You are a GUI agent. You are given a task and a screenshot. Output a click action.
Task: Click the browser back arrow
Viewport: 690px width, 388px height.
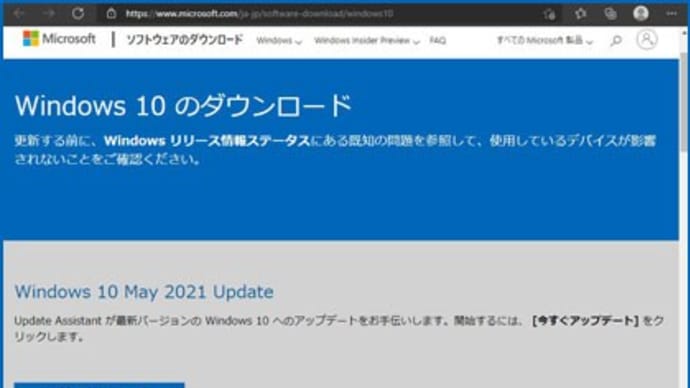click(18, 14)
